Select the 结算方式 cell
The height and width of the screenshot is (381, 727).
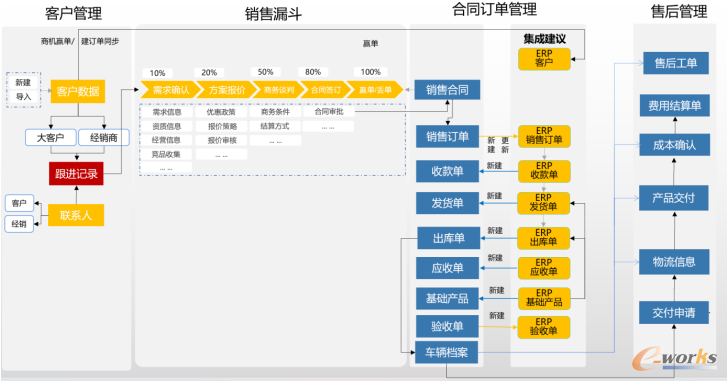[x=275, y=126]
